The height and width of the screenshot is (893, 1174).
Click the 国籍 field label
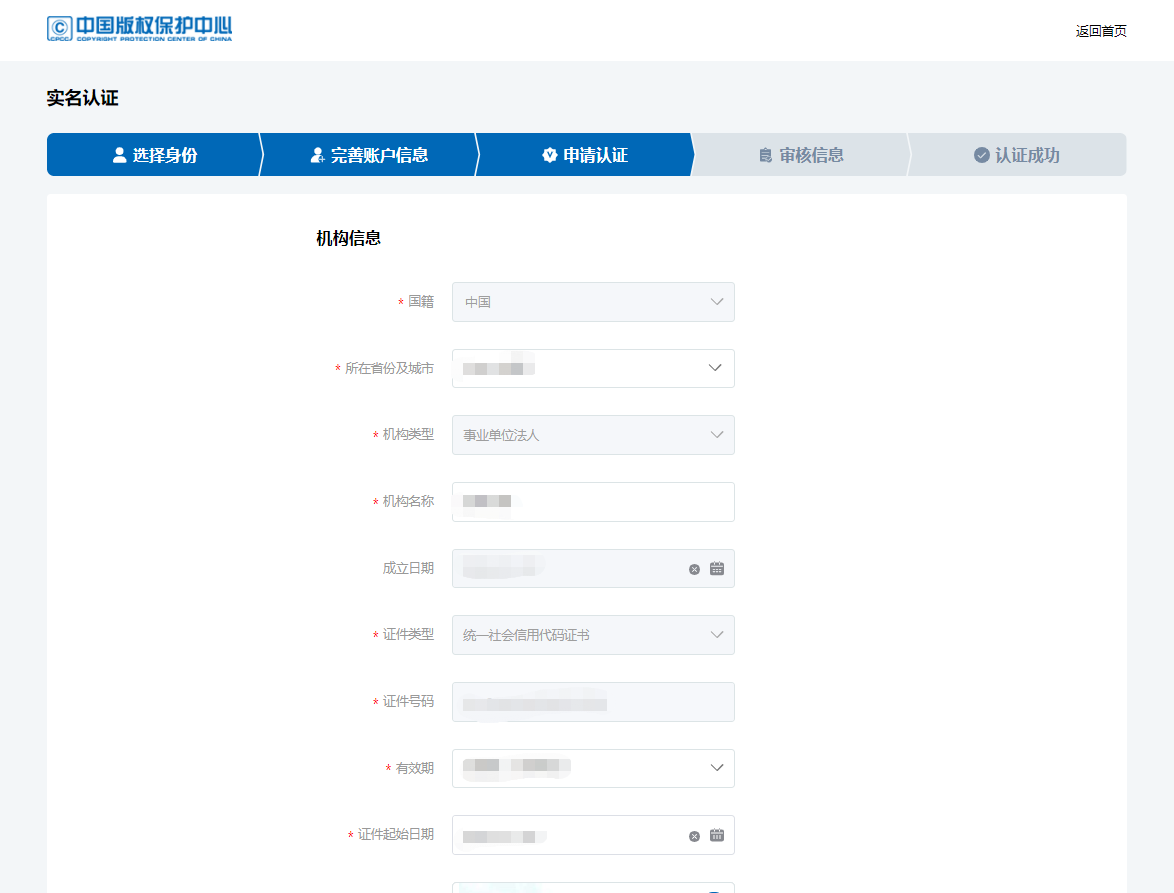pyautogui.click(x=421, y=302)
